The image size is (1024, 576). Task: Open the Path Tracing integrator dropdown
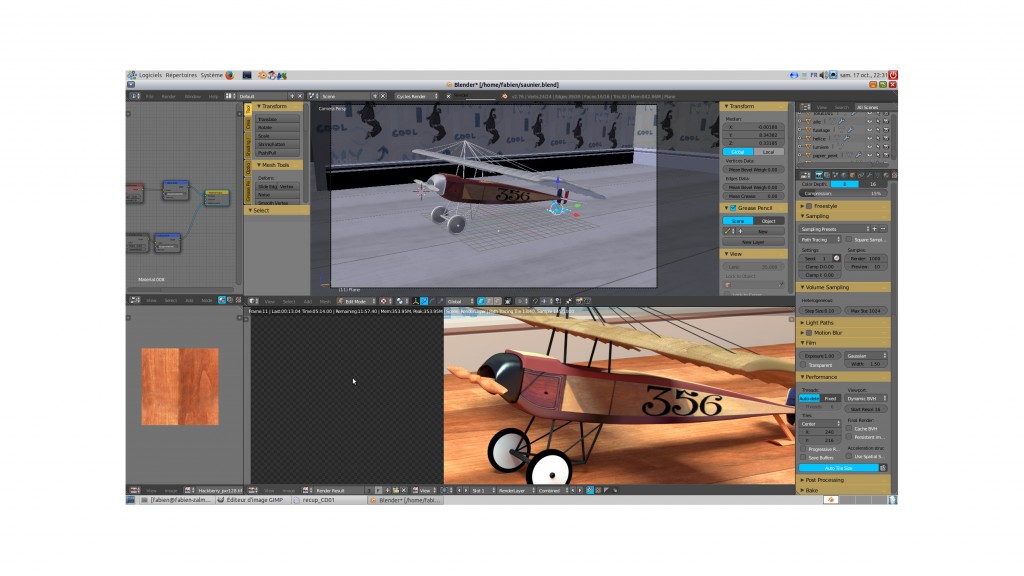coord(820,239)
